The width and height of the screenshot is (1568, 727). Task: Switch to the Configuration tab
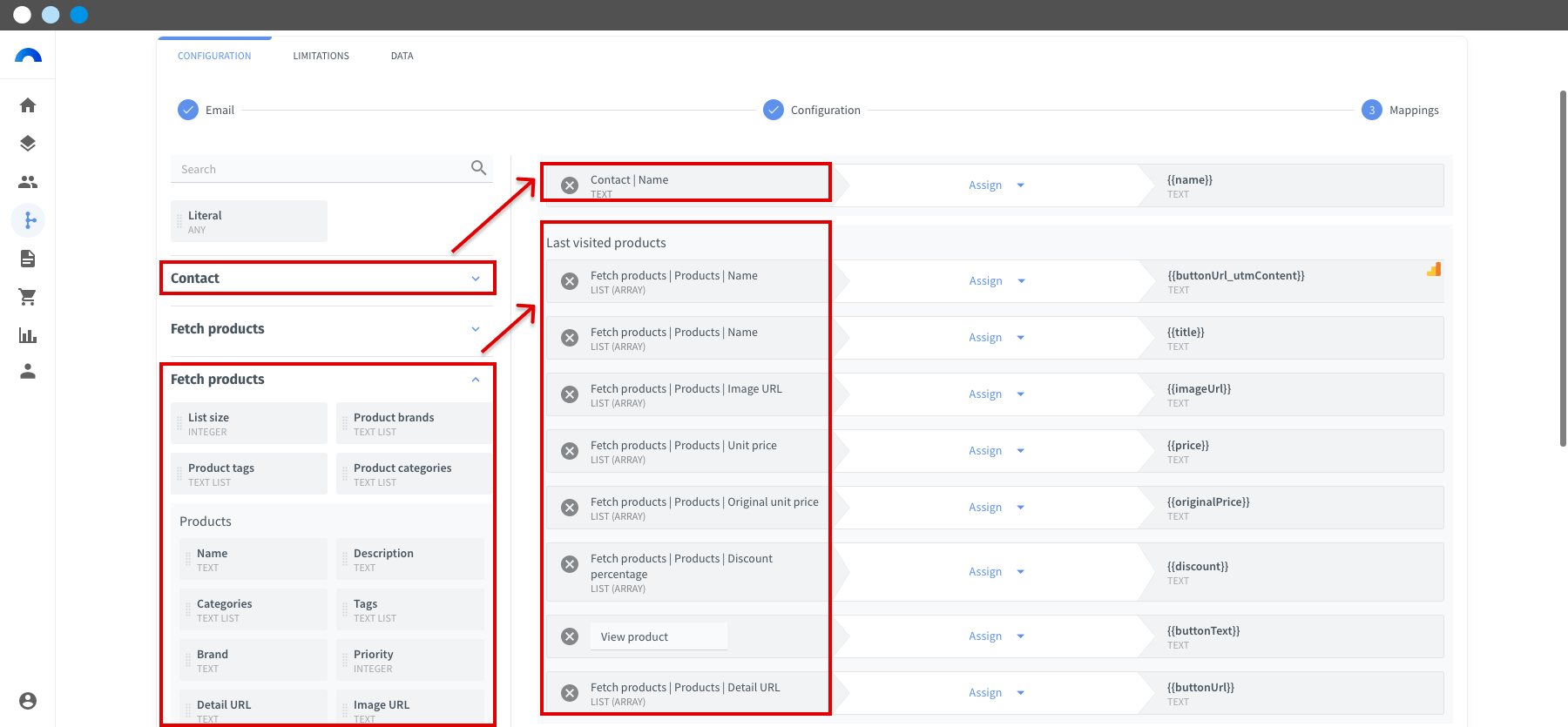(x=214, y=56)
